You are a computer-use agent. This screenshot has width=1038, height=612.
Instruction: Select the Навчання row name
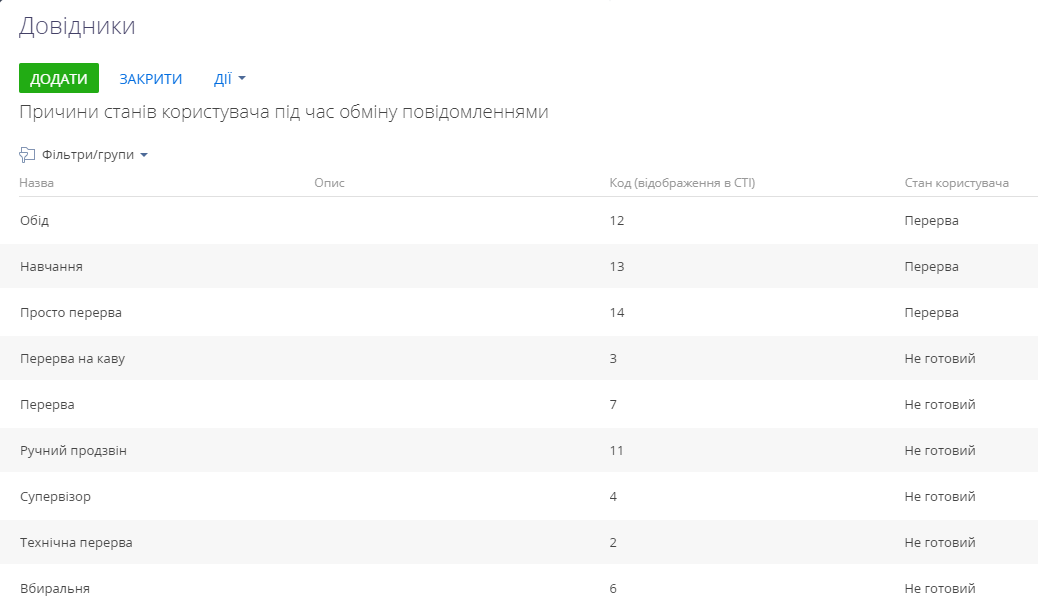[x=51, y=266]
